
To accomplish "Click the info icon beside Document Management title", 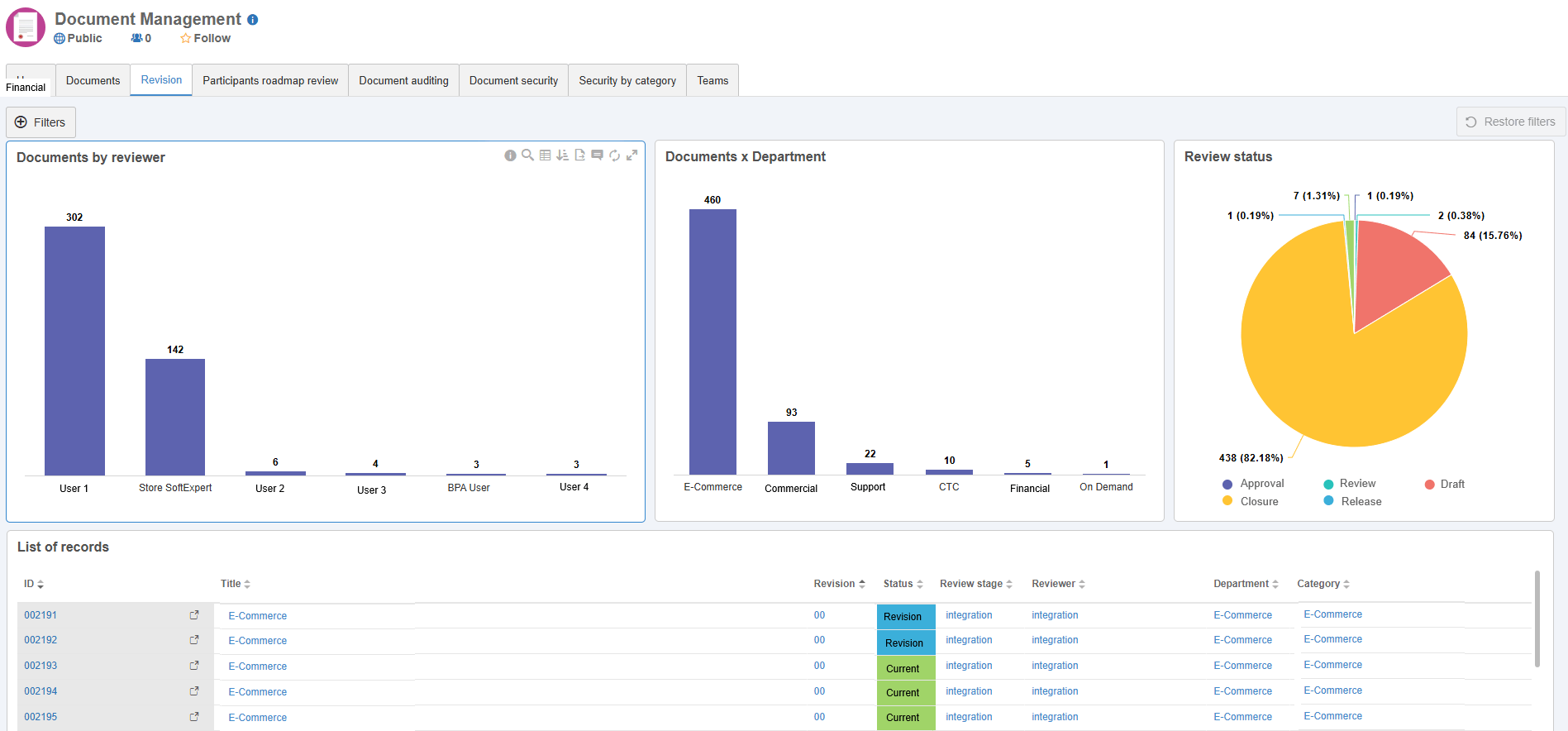I will coord(253,20).
